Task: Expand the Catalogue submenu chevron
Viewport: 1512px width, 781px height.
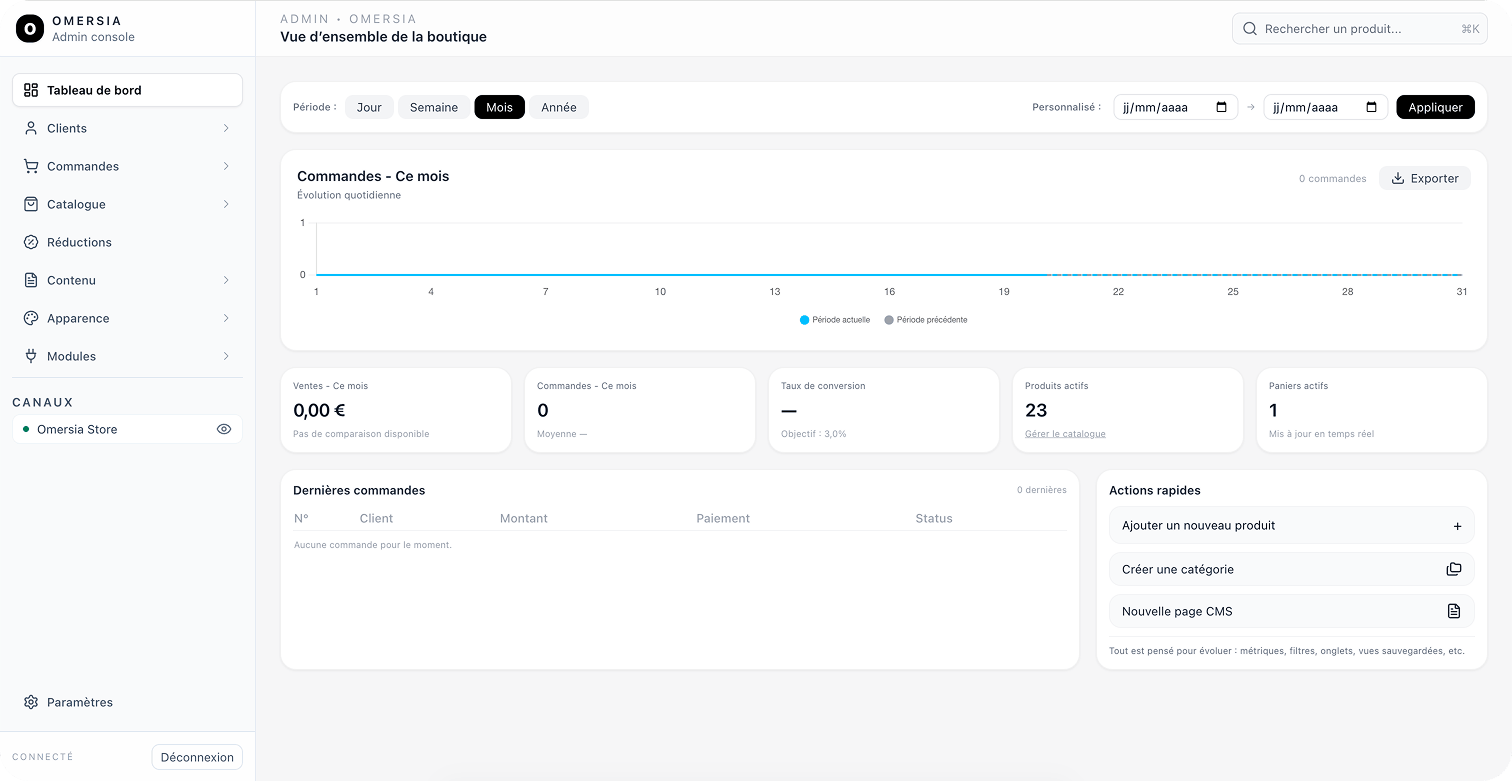Action: (x=226, y=204)
